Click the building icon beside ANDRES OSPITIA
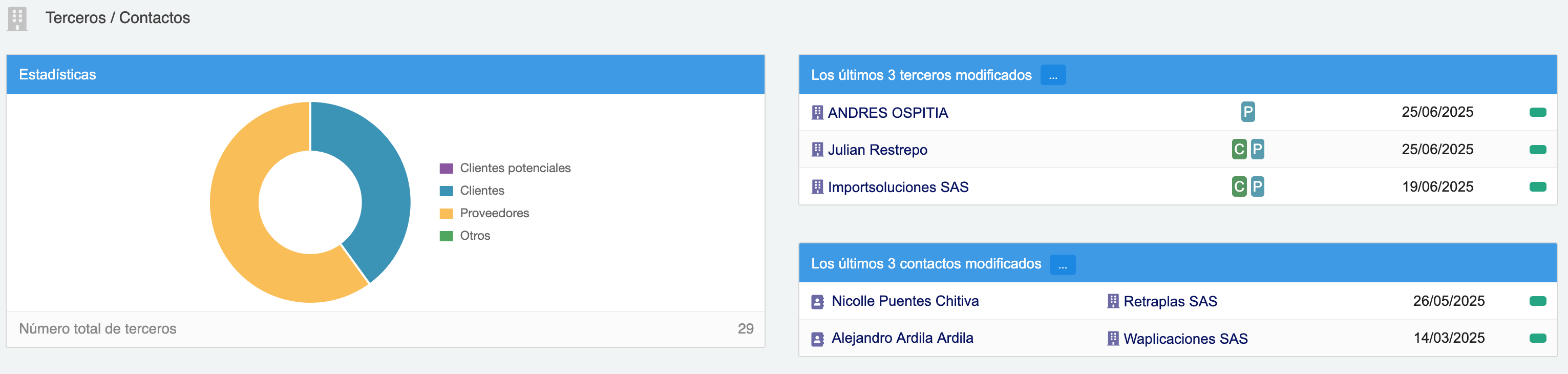Screen dimensions: 1568x374 tap(817, 113)
